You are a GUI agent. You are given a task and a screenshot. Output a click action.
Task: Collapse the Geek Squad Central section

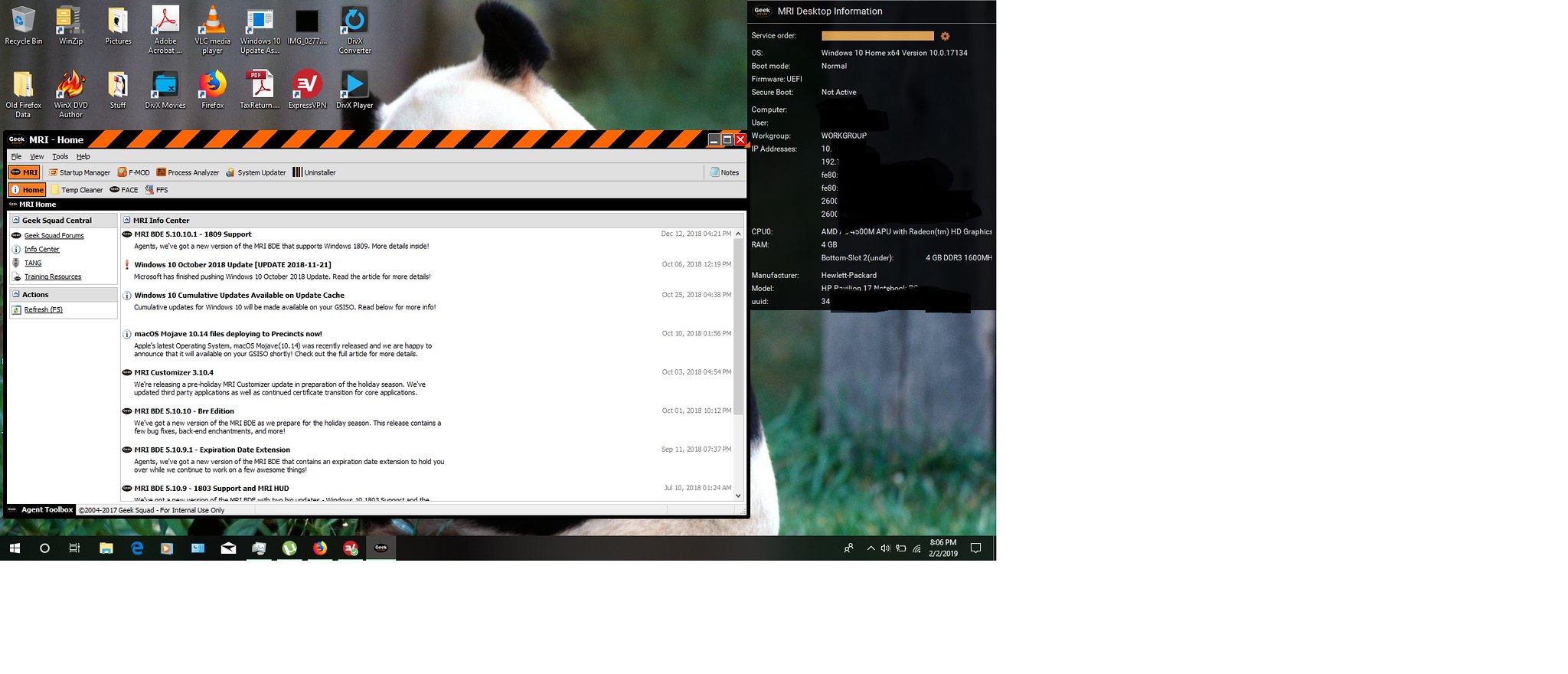(16, 220)
